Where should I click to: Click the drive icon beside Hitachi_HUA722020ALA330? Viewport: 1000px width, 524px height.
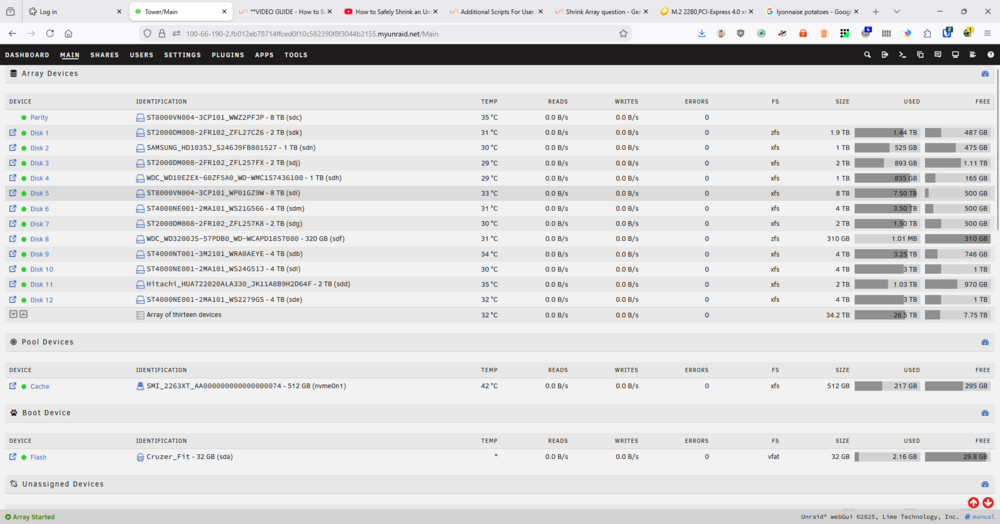[140, 284]
